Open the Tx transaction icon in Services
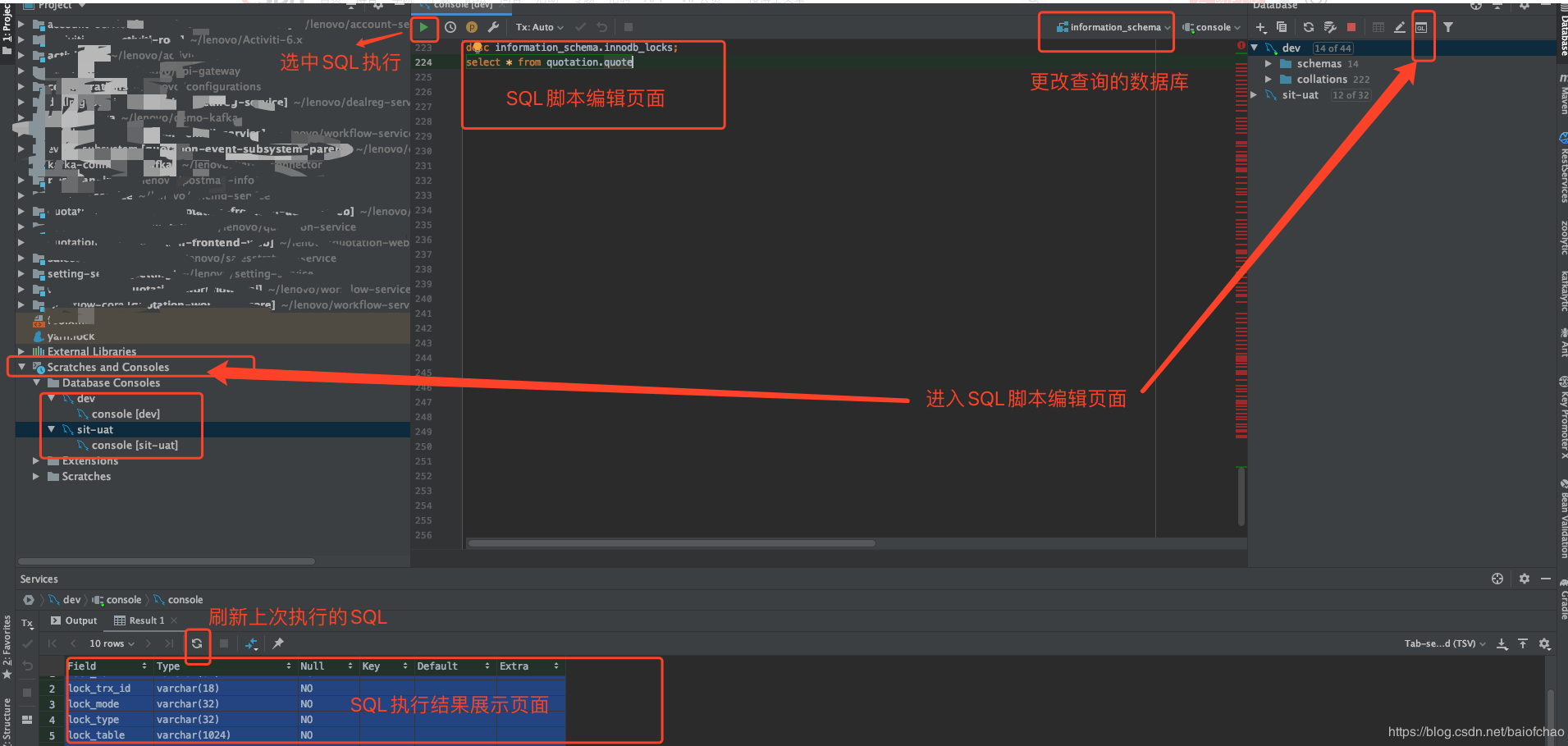The height and width of the screenshot is (746, 1568). (27, 624)
